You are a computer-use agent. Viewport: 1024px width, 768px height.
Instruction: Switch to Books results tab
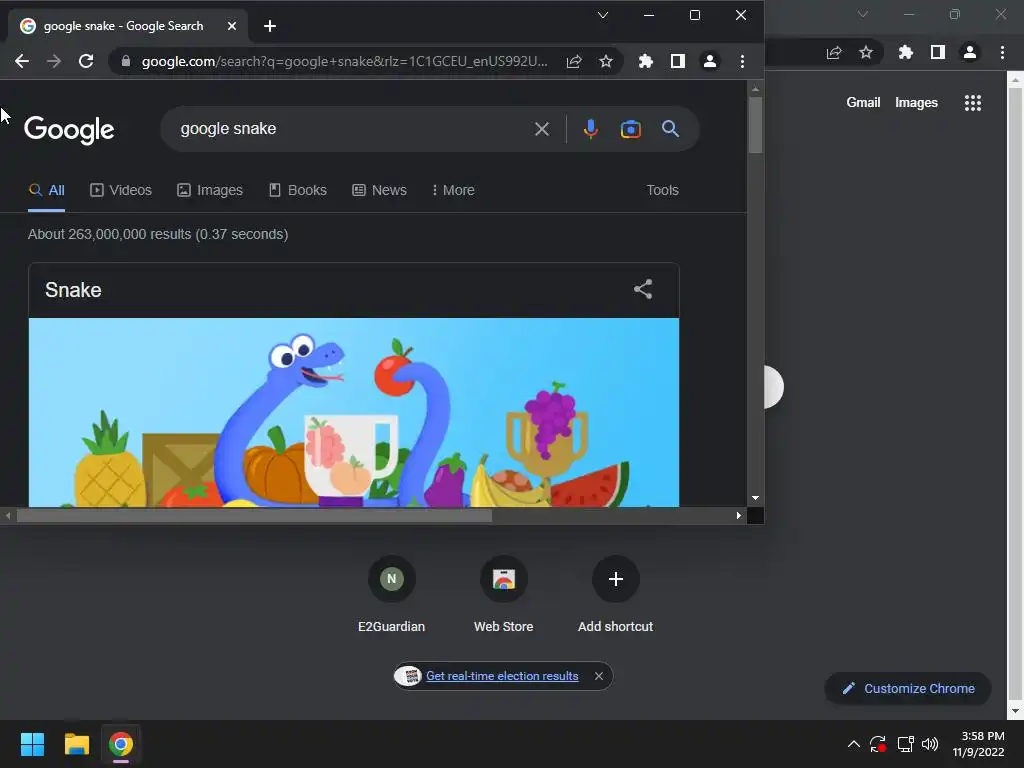[298, 190]
